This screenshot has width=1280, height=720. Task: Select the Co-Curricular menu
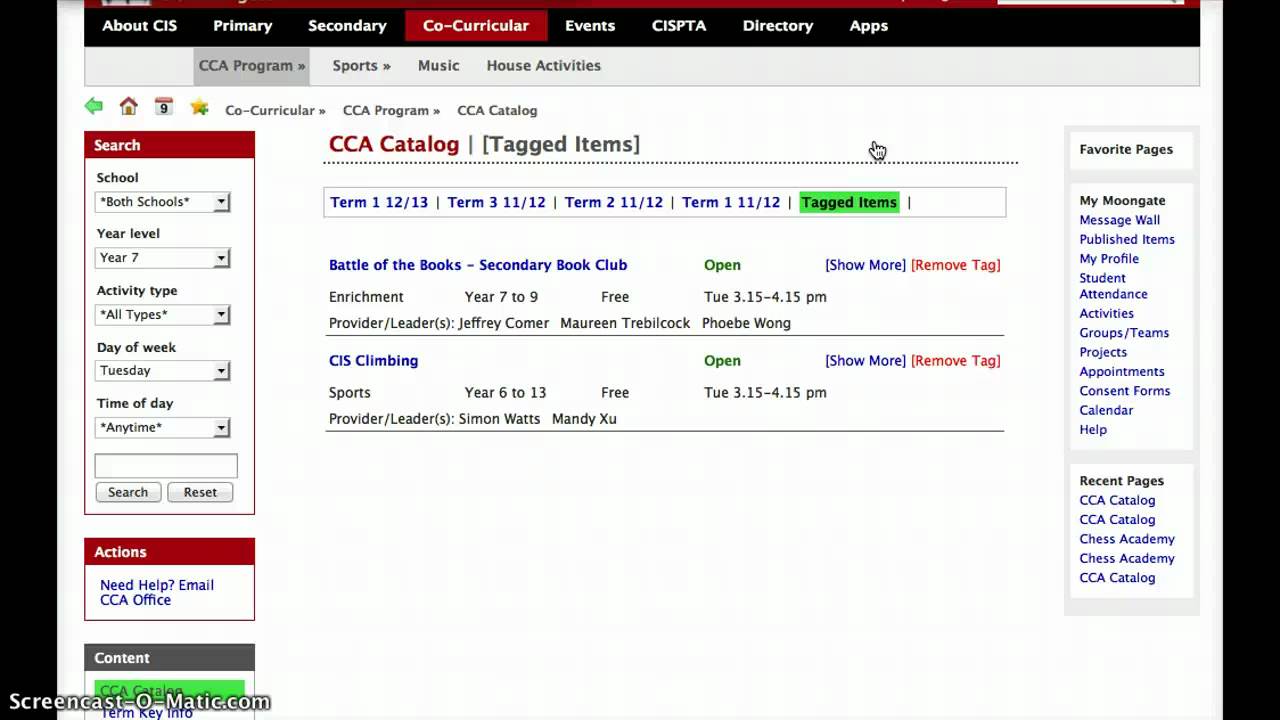[x=476, y=26]
